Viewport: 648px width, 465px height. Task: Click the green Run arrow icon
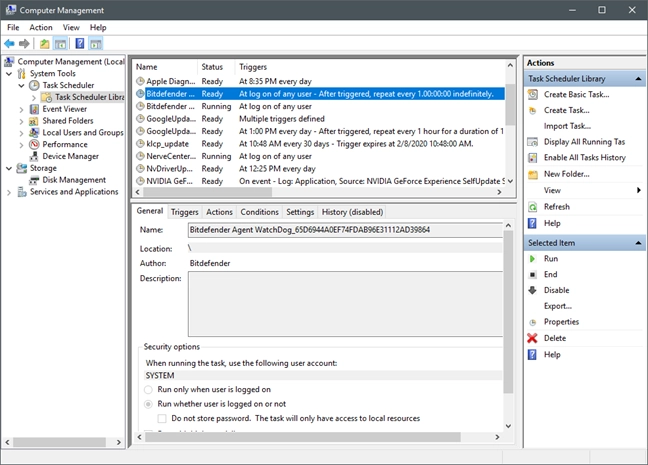533,259
